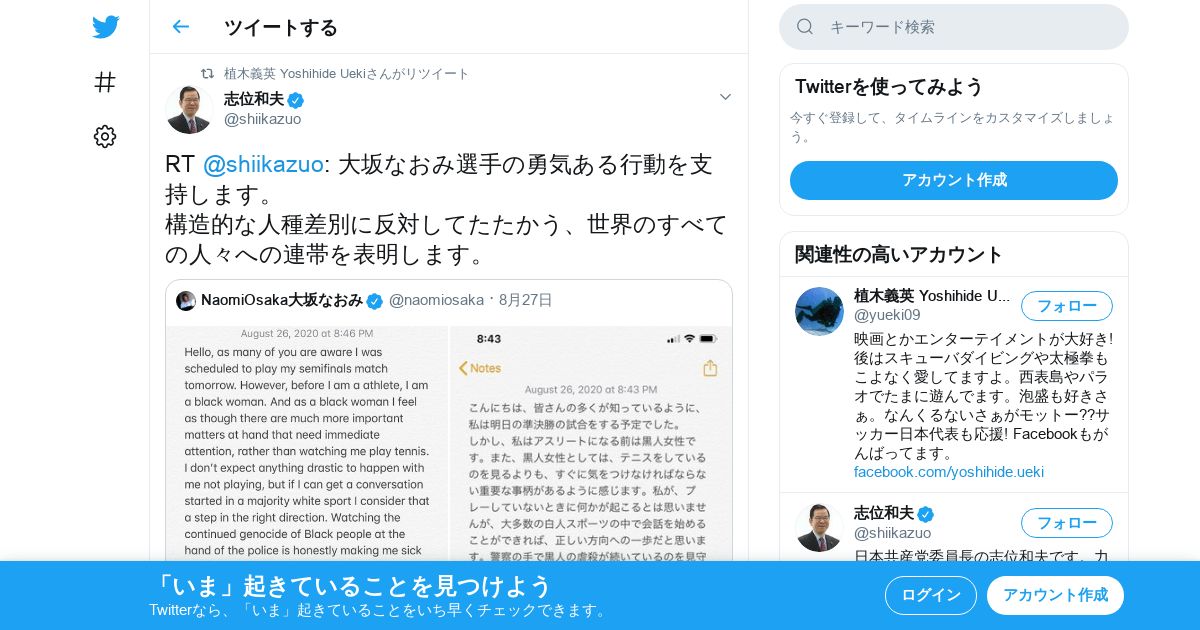
Task: Open 志位和夫 name in related accounts list
Action: [884, 513]
